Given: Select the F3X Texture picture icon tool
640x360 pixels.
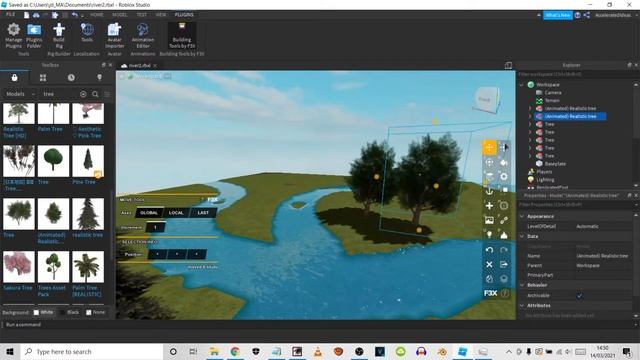Looking at the screenshot, I should [x=489, y=220].
